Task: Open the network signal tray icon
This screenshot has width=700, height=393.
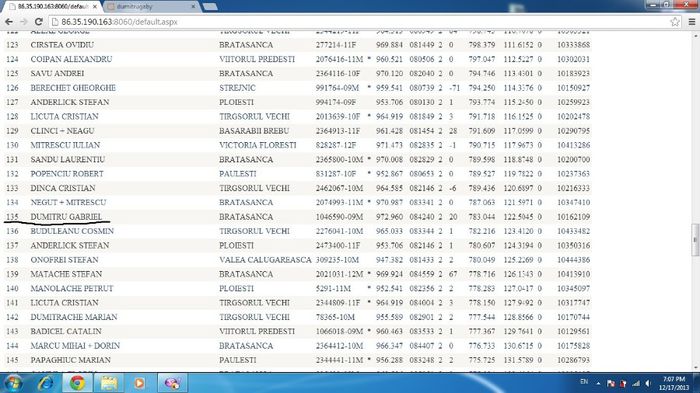Action: point(636,383)
